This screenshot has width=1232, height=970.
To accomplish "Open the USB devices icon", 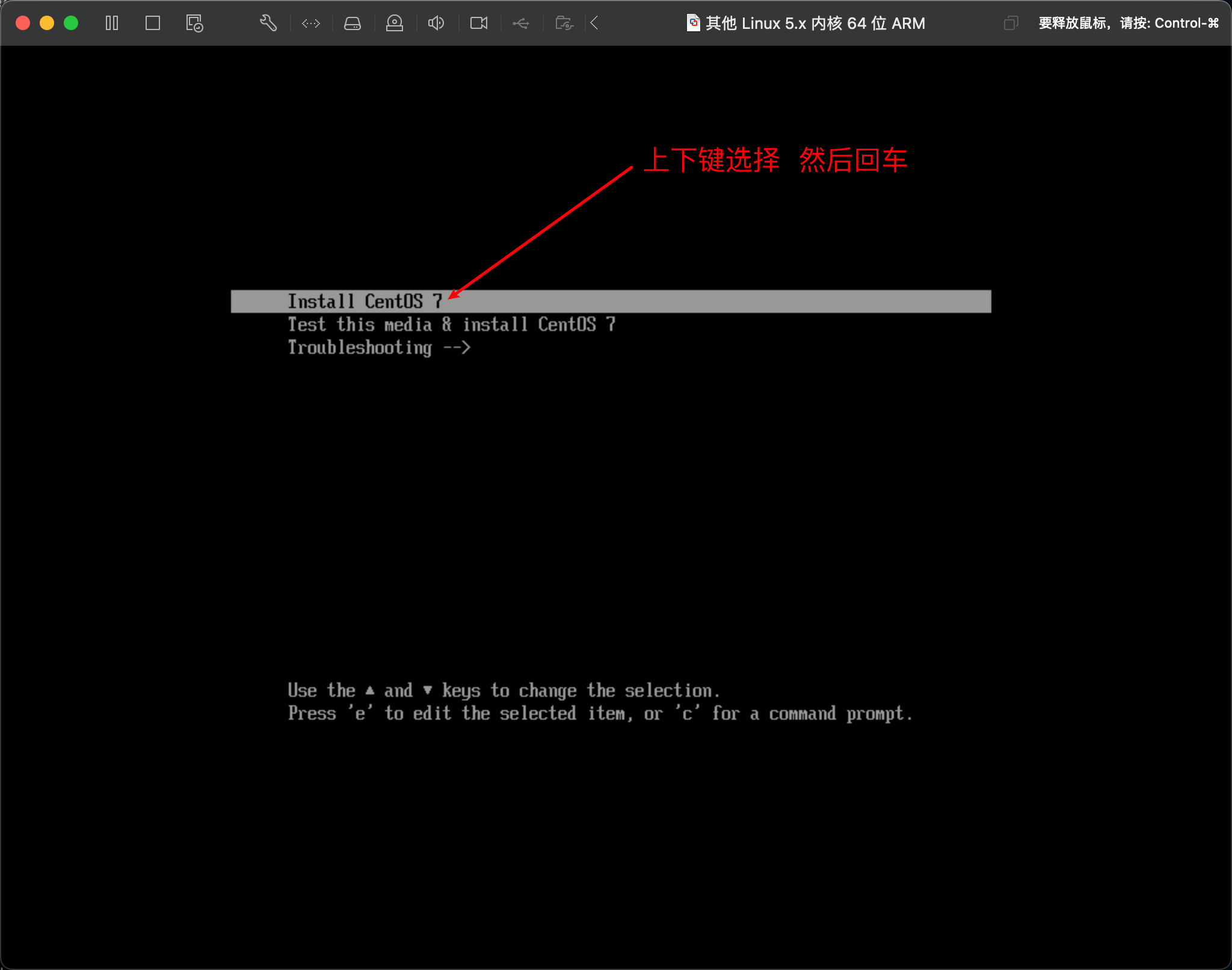I will [x=521, y=23].
